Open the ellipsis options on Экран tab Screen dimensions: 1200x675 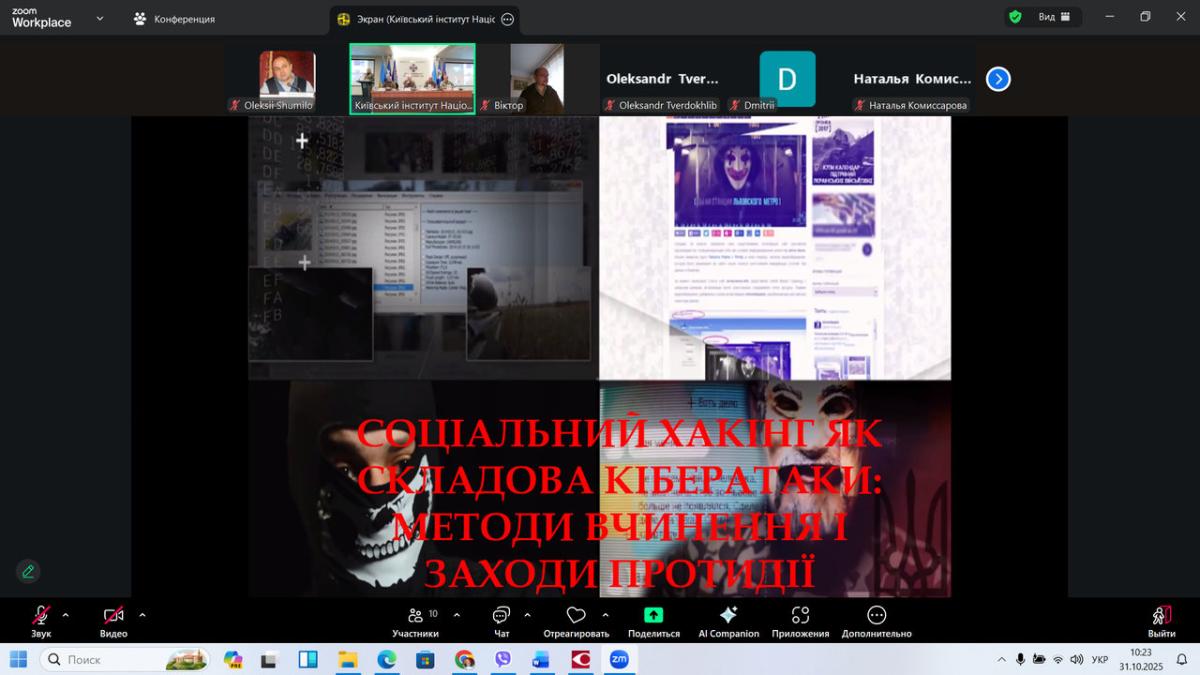507,19
